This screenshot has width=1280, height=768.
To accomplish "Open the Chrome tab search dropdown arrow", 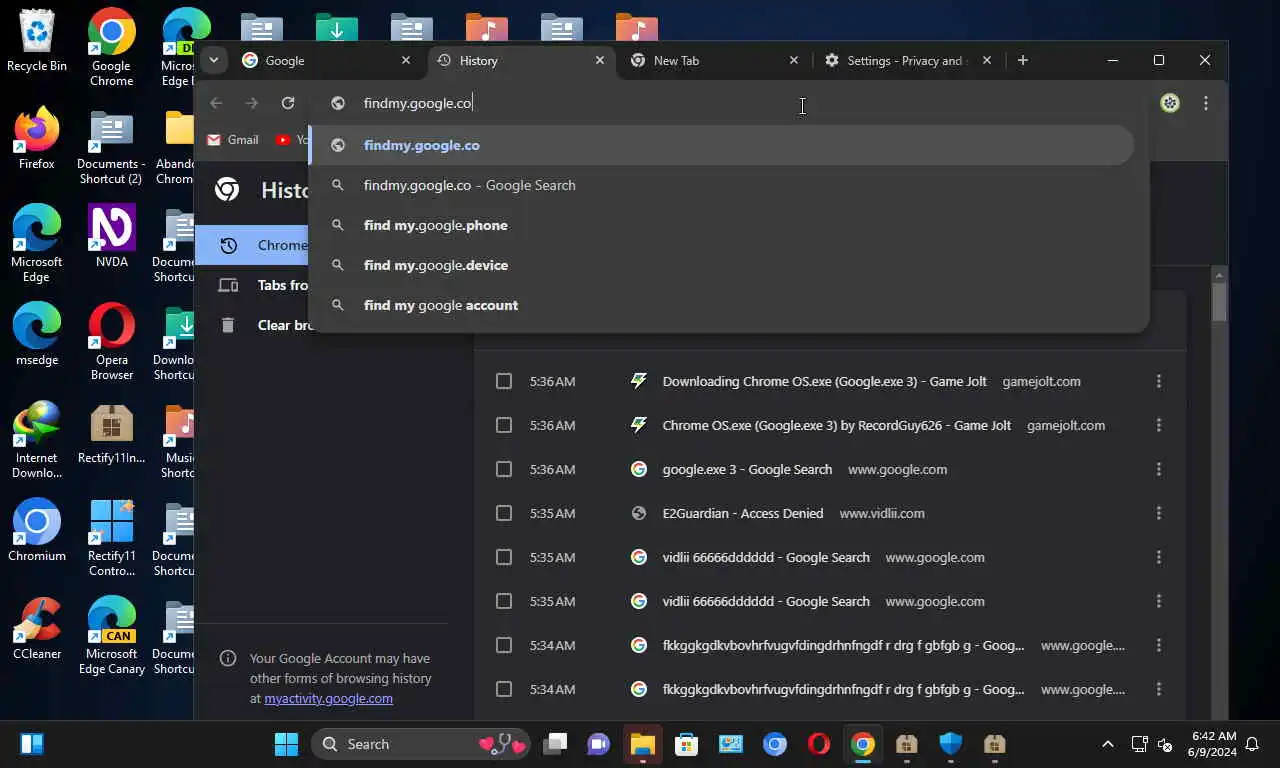I will (x=213, y=60).
